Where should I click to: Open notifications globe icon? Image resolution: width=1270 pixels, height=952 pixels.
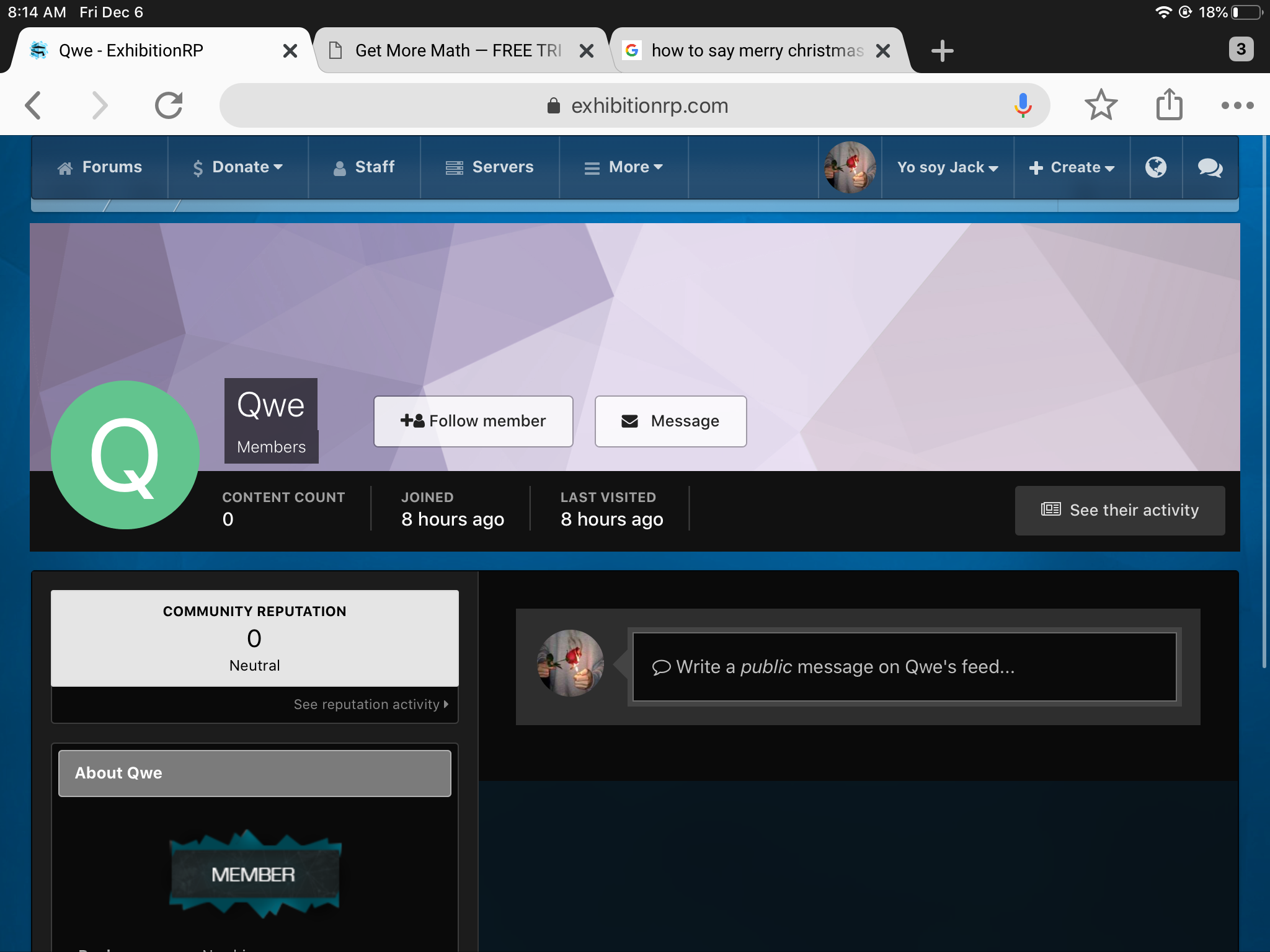coord(1156,167)
